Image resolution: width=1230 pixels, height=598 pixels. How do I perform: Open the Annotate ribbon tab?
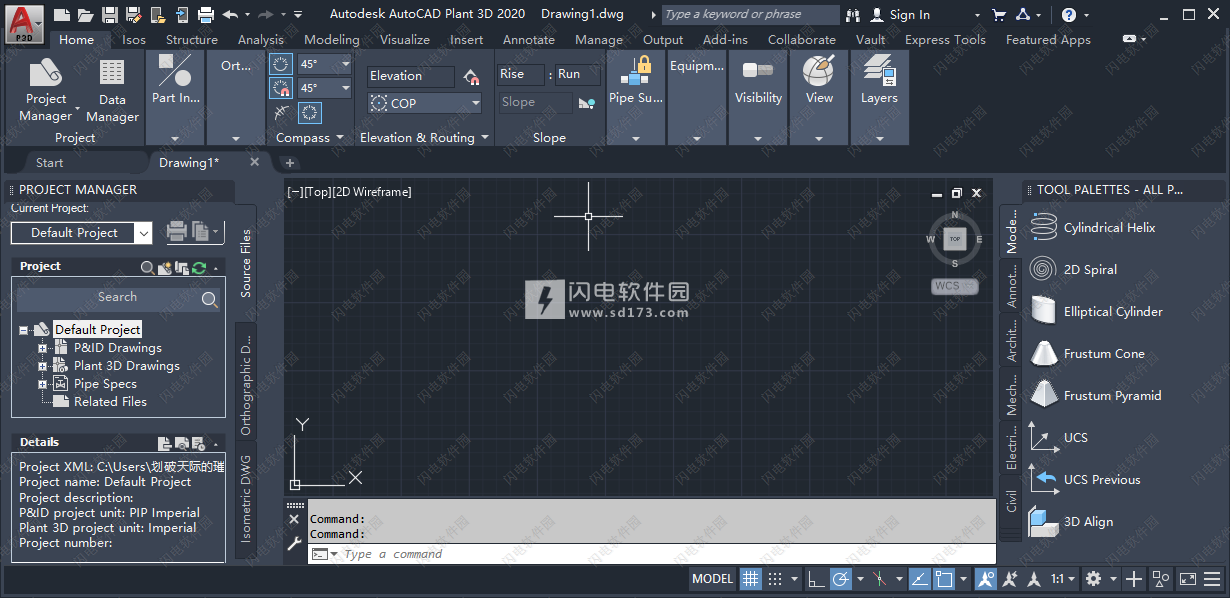pyautogui.click(x=529, y=40)
